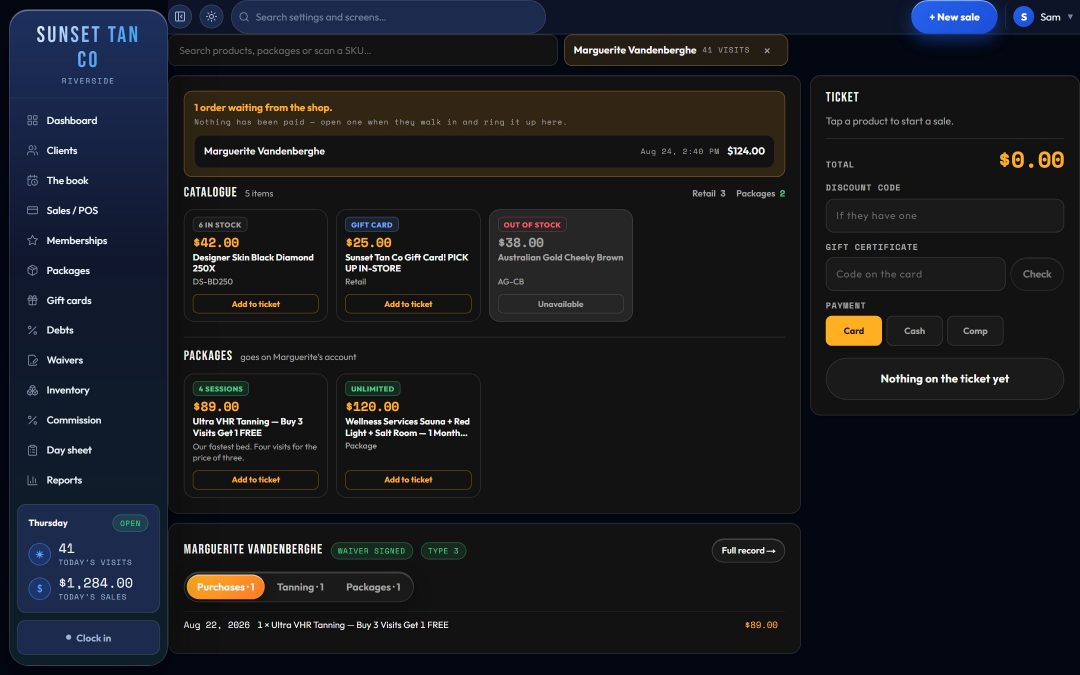Switch to Packages tab in client panel

pyautogui.click(x=373, y=587)
